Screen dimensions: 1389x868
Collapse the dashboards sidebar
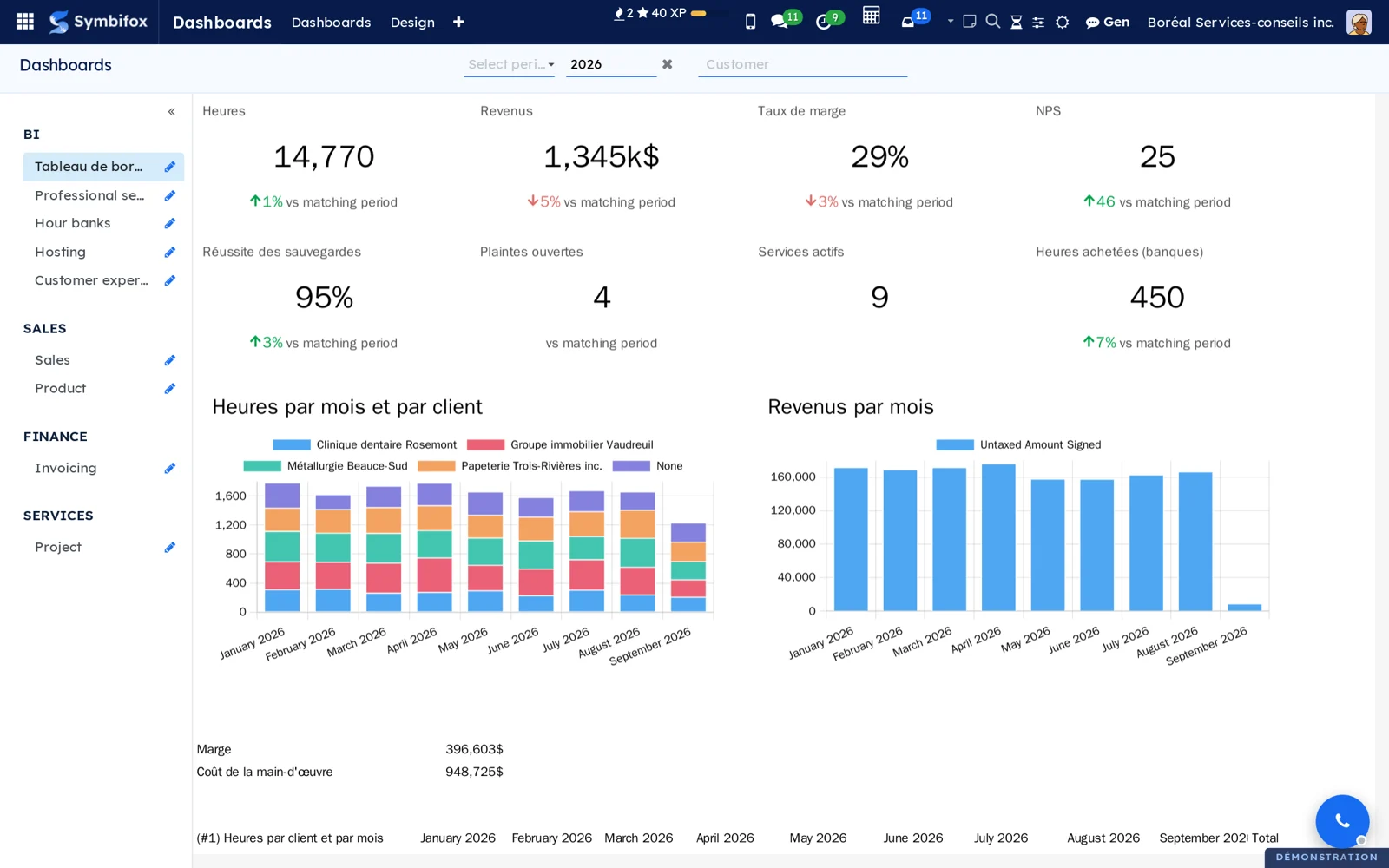(x=172, y=111)
